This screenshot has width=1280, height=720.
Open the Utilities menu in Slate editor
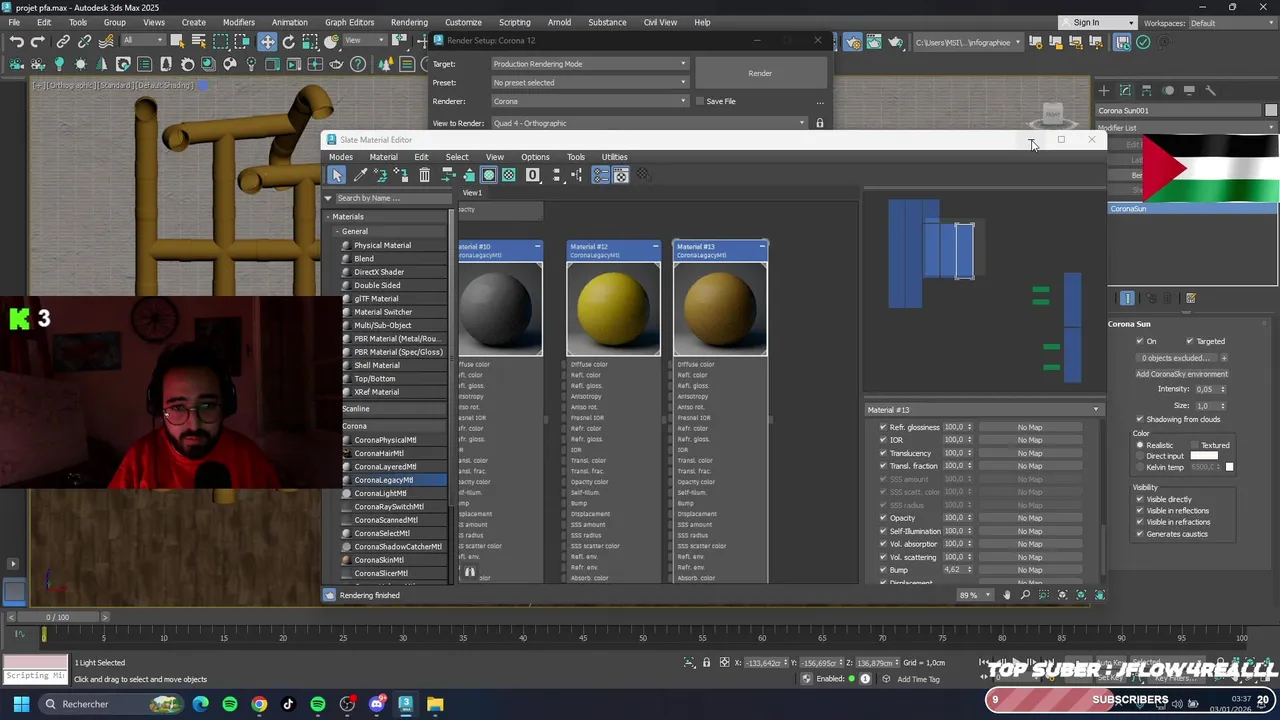click(x=614, y=157)
